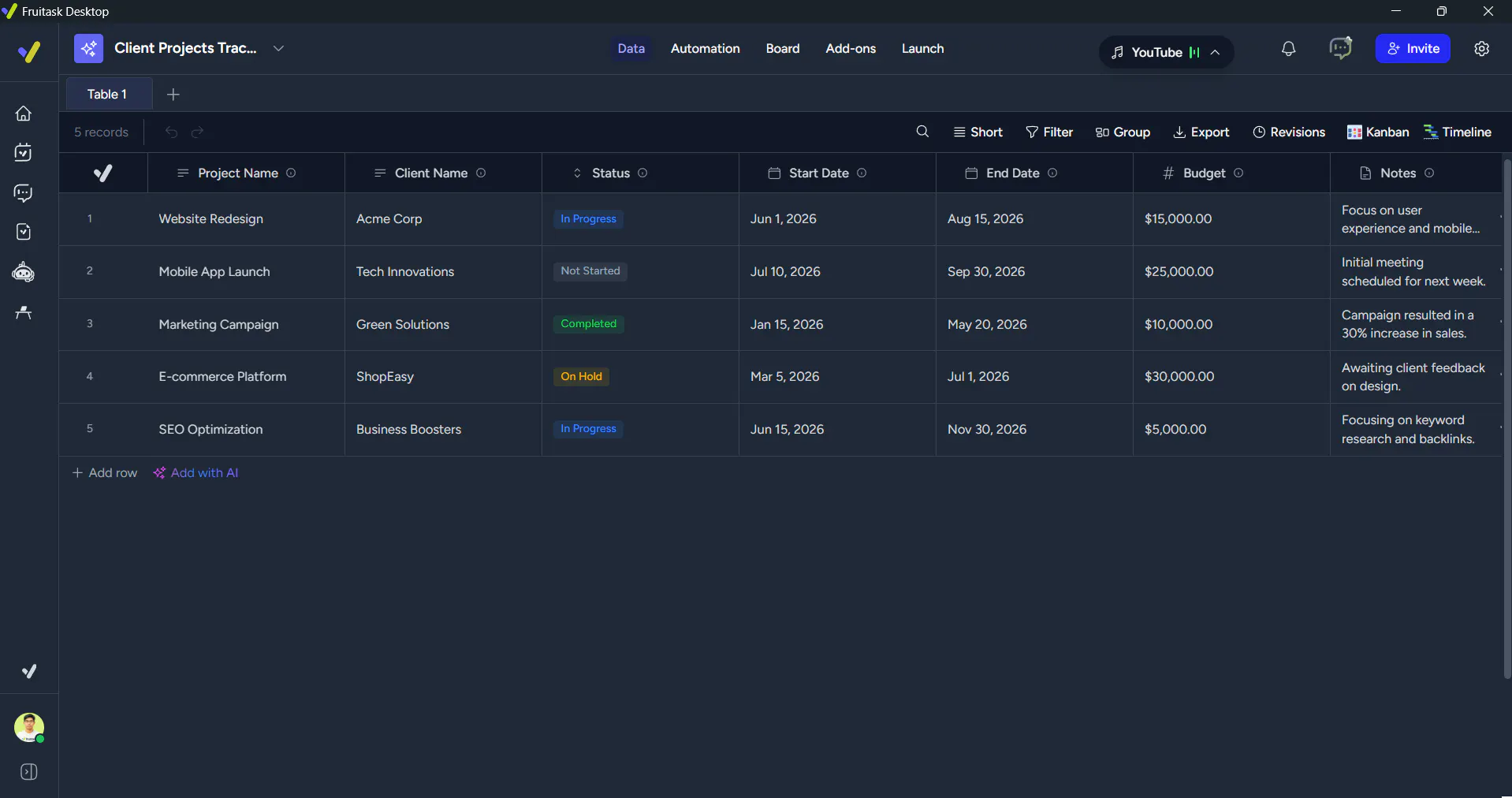1512x798 pixels.
Task: Click the Fruitask logo in sidebar
Action: (29, 52)
